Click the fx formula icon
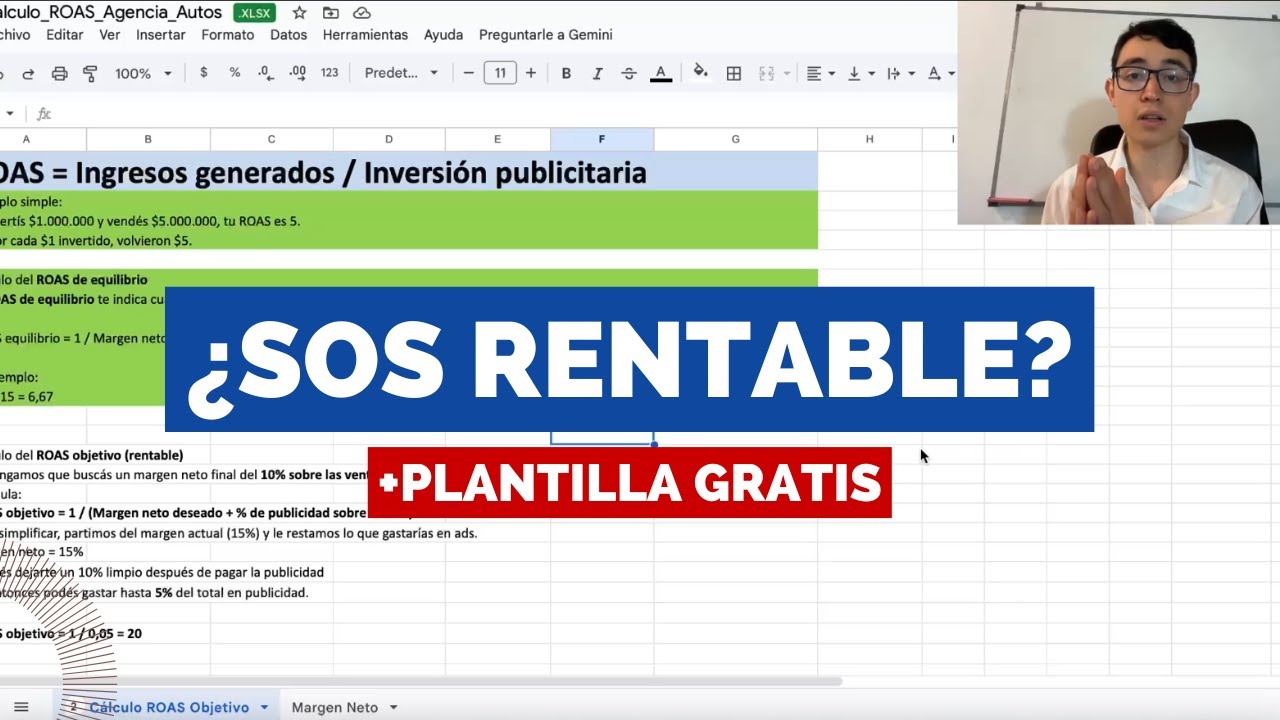This screenshot has height=720, width=1280. point(44,114)
